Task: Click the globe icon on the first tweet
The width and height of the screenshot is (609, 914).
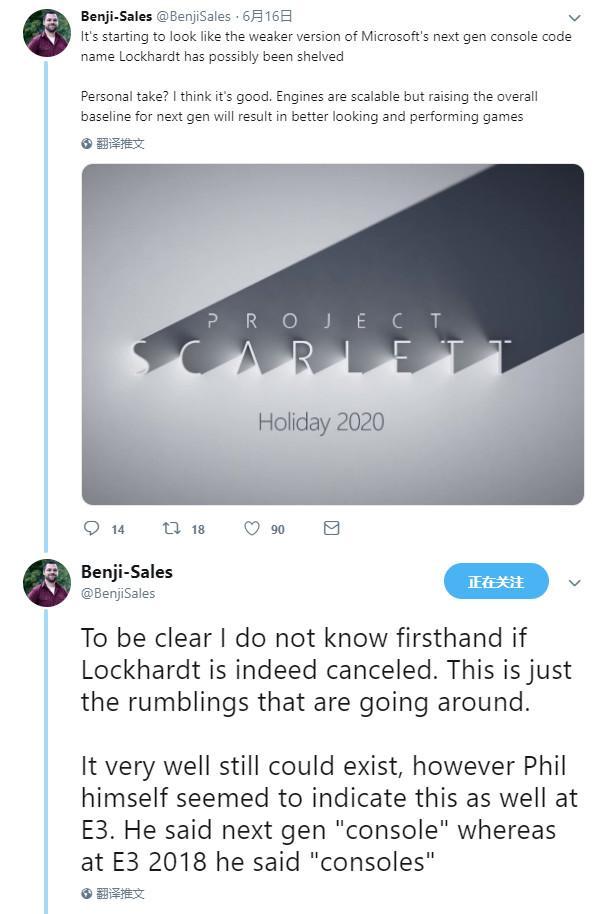Action: [86, 143]
